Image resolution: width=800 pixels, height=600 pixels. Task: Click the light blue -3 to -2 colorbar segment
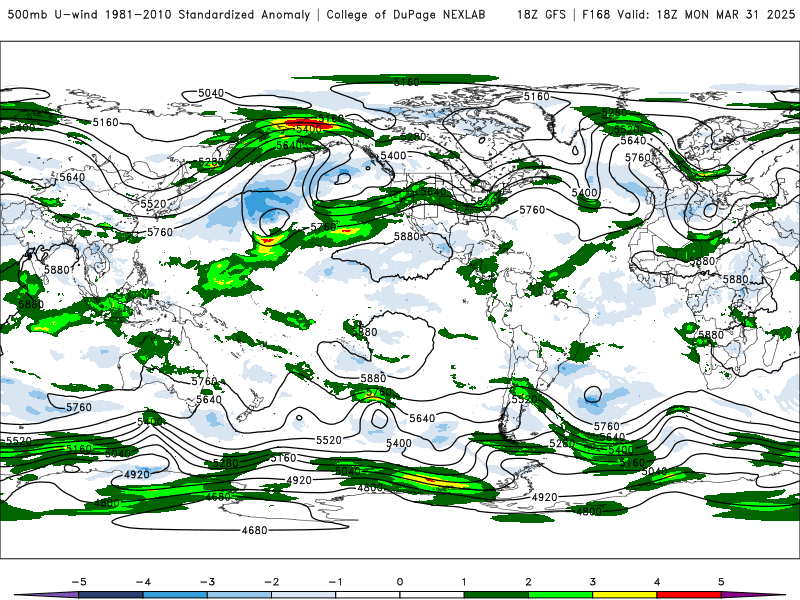point(239,595)
